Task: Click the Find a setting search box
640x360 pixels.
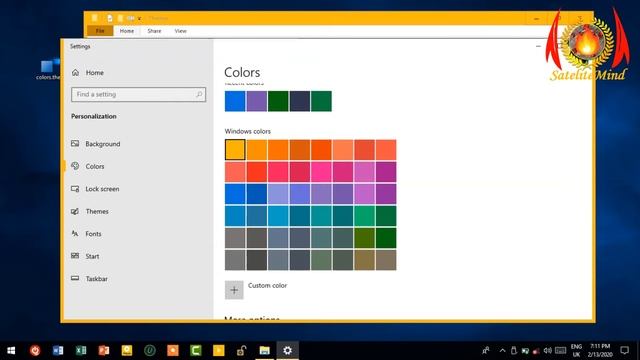Action: pos(138,94)
